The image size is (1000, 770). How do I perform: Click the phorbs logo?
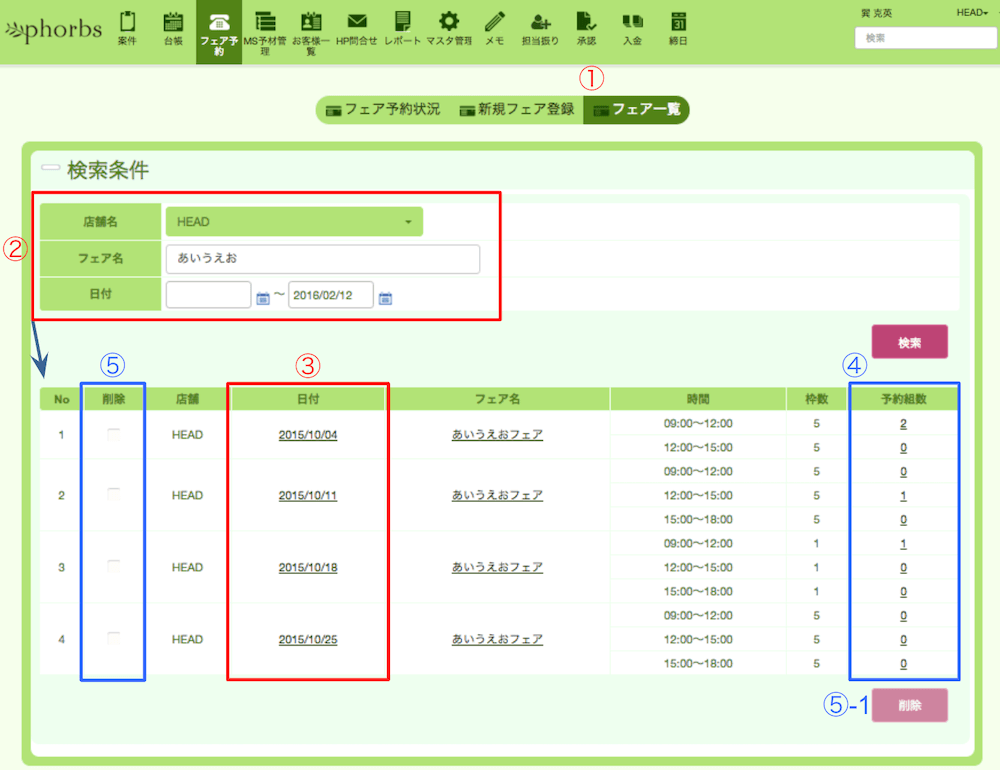[54, 29]
